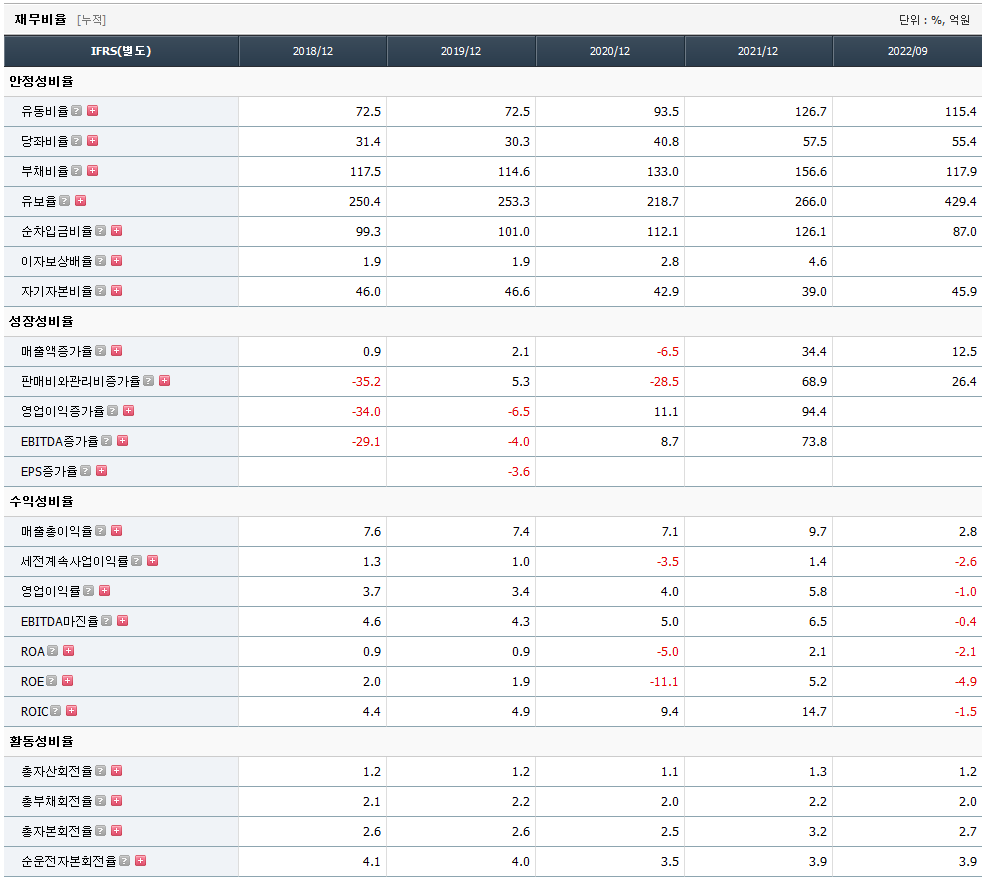
Task: Expand 판매비와관리비증가율 row with plus icon
Action: coord(164,381)
